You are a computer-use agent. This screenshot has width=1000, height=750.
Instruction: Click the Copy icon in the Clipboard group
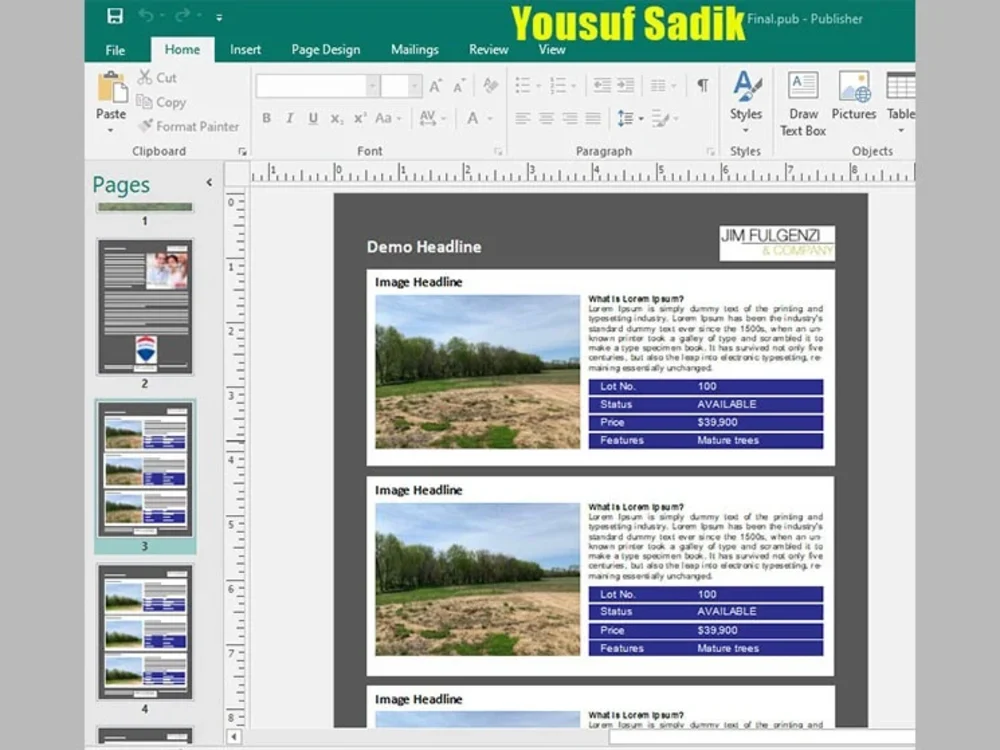click(144, 102)
